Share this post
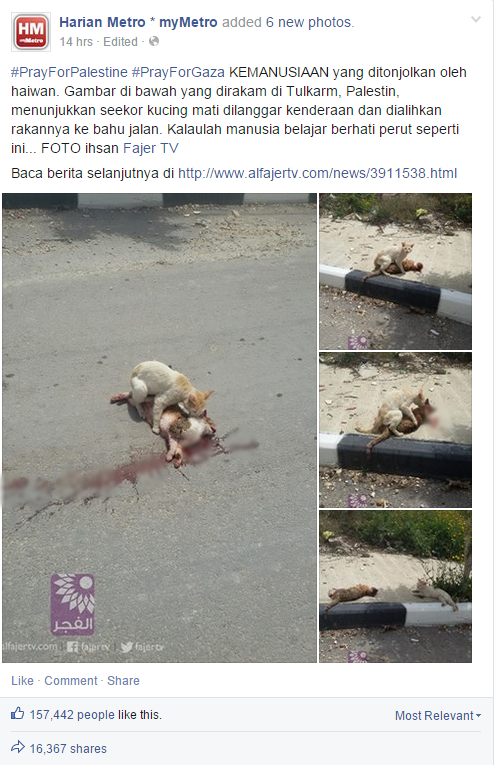Image resolution: width=494 pixels, height=765 pixels. [x=123, y=681]
